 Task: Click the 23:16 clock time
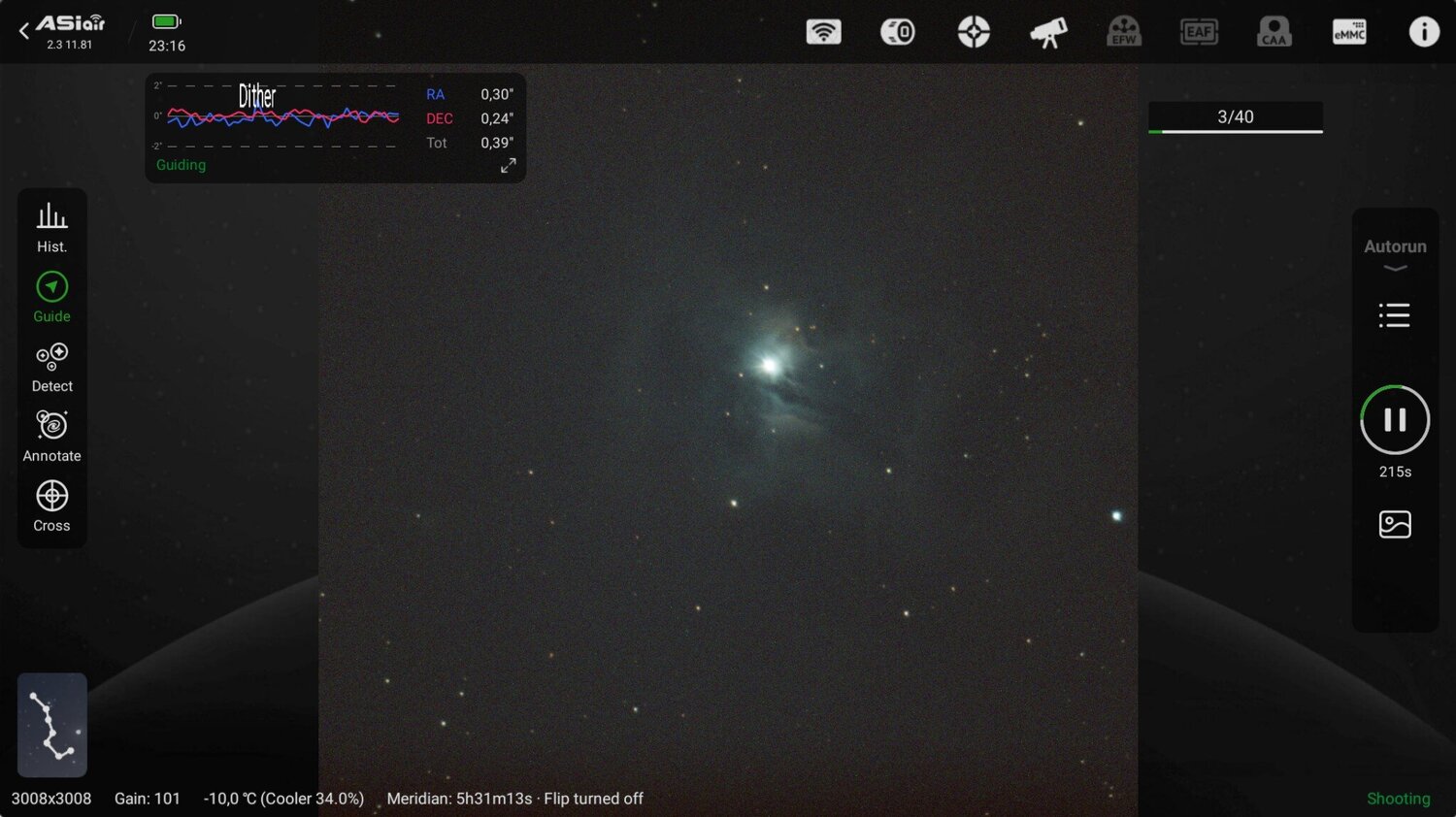pos(167,46)
